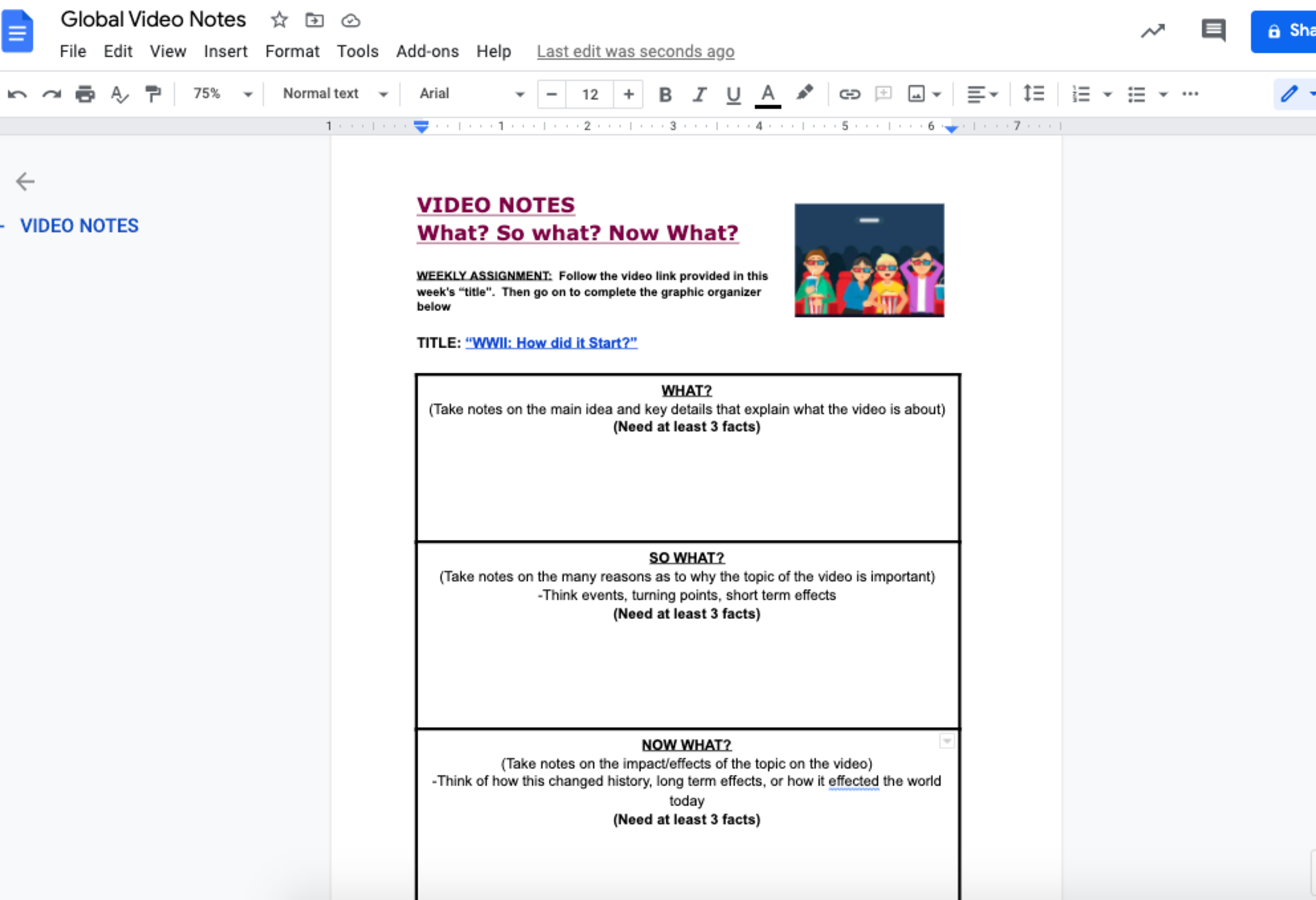Viewport: 1316px width, 900px height.
Task: Open the WWII: How did it Start? link
Action: pos(551,343)
